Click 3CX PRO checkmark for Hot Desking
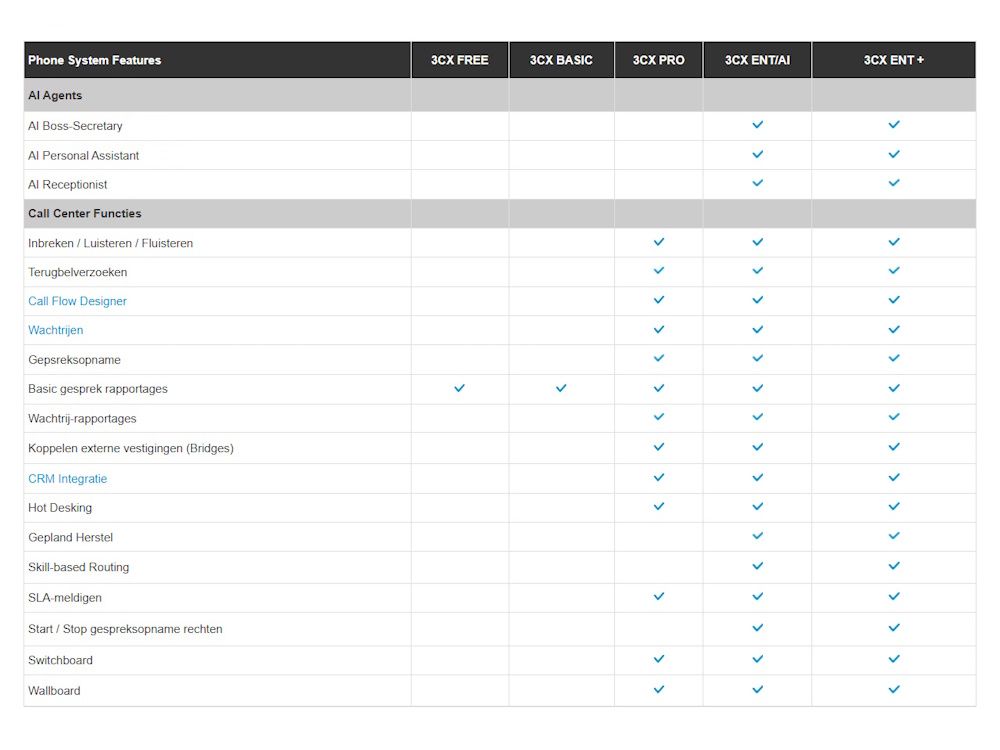Screen dimensions: 1000x750 (659, 507)
